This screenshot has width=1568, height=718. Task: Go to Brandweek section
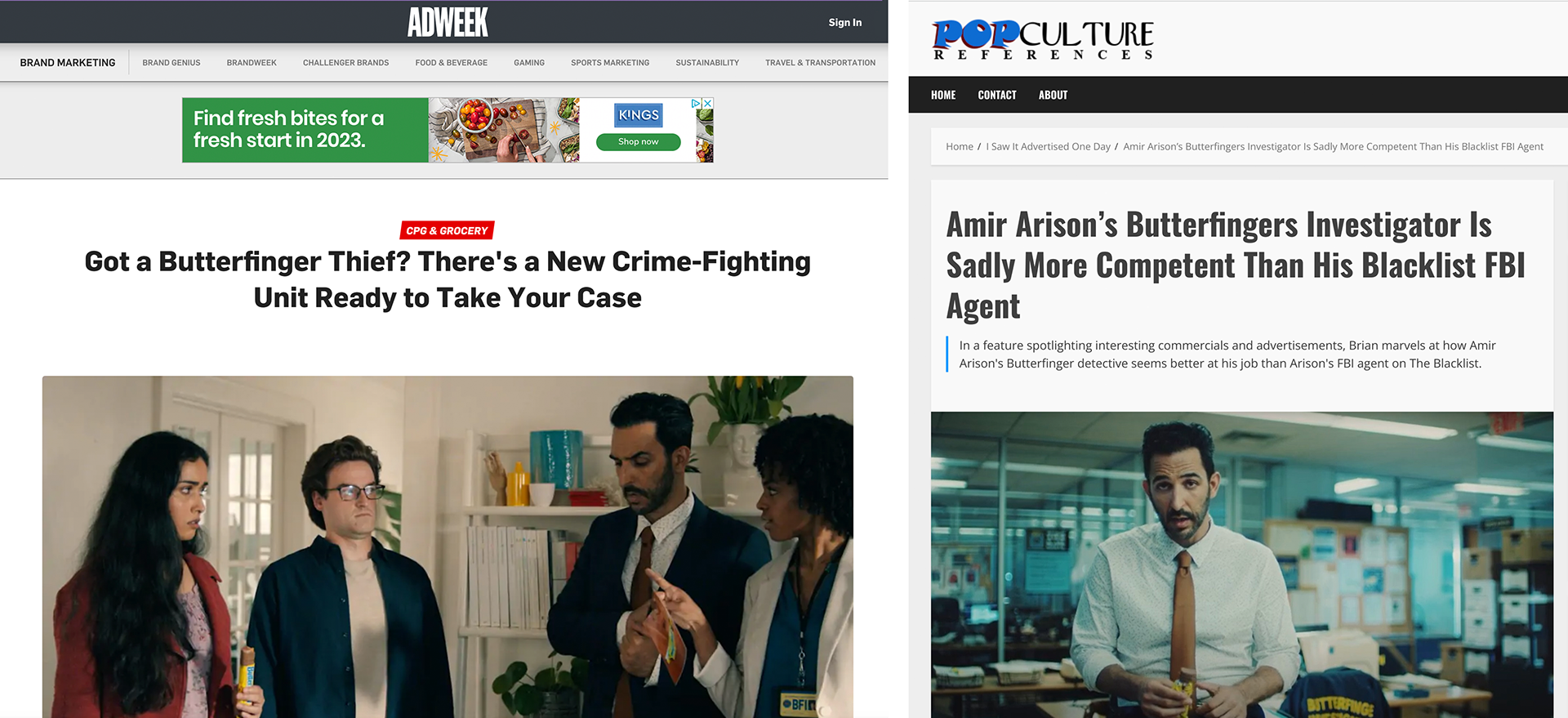click(x=252, y=63)
